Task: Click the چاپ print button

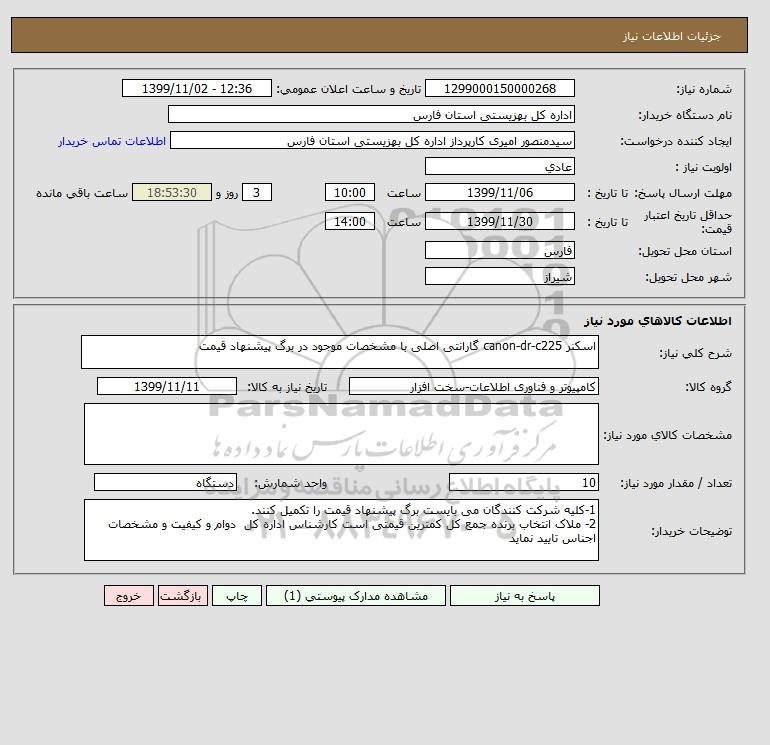Action: (x=237, y=596)
